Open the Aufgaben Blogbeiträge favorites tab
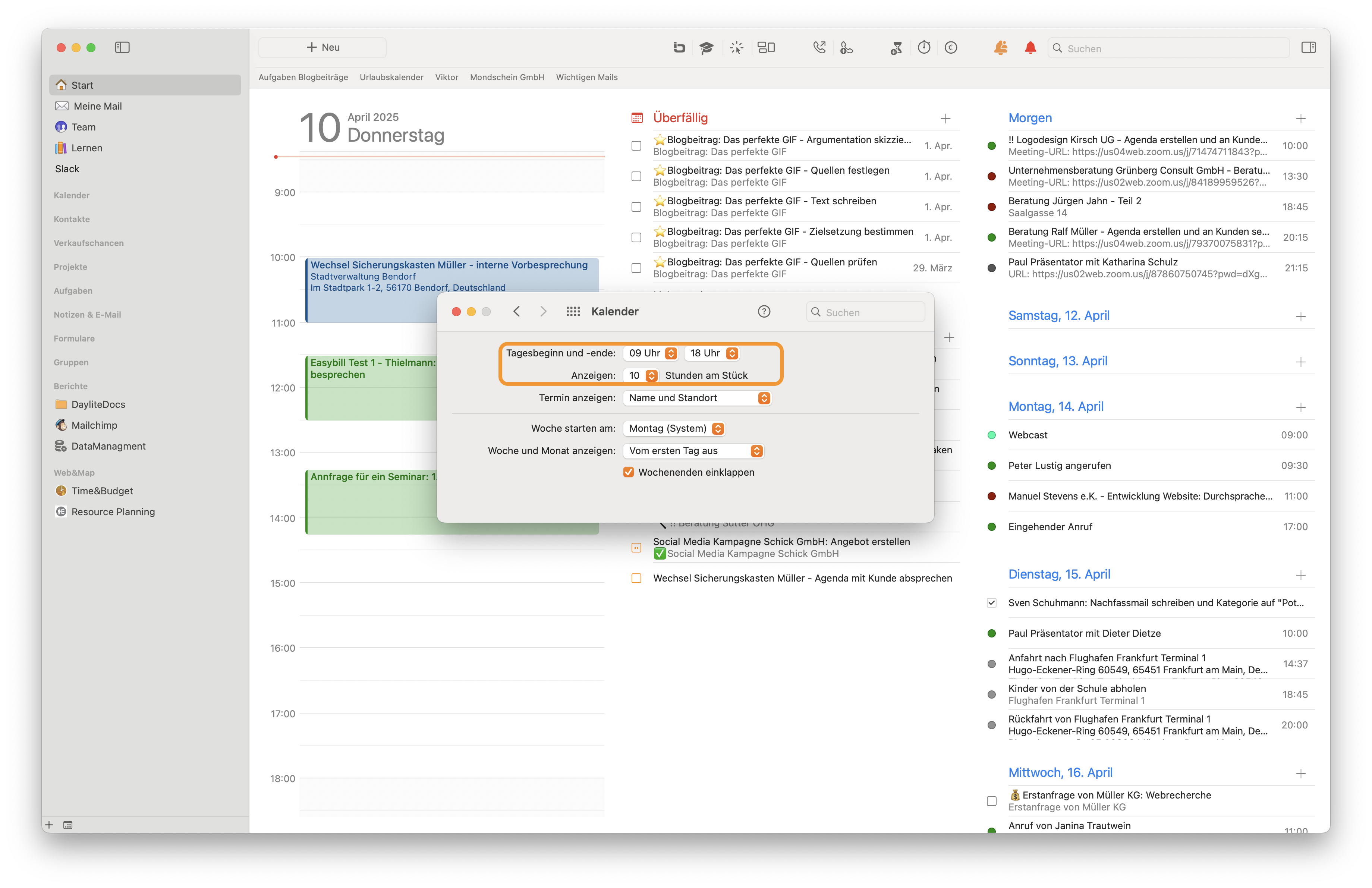Viewport: 1372px width, 888px height. pyautogui.click(x=303, y=77)
